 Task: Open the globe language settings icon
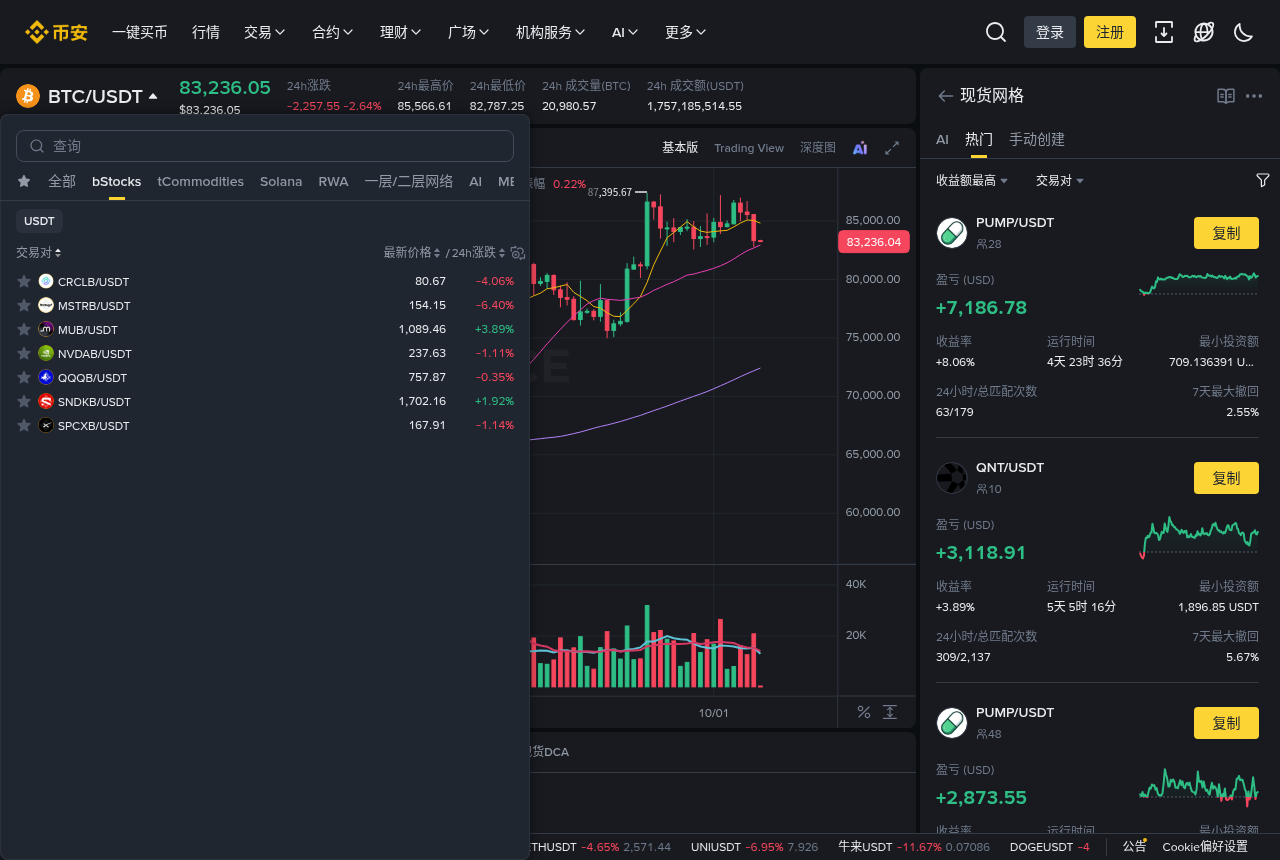[x=1203, y=32]
